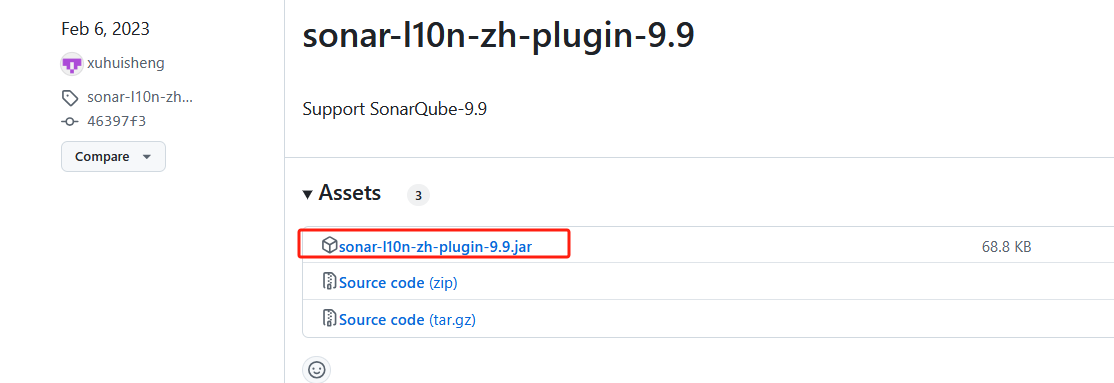Open the xuhuisheng user profile link

point(126,63)
